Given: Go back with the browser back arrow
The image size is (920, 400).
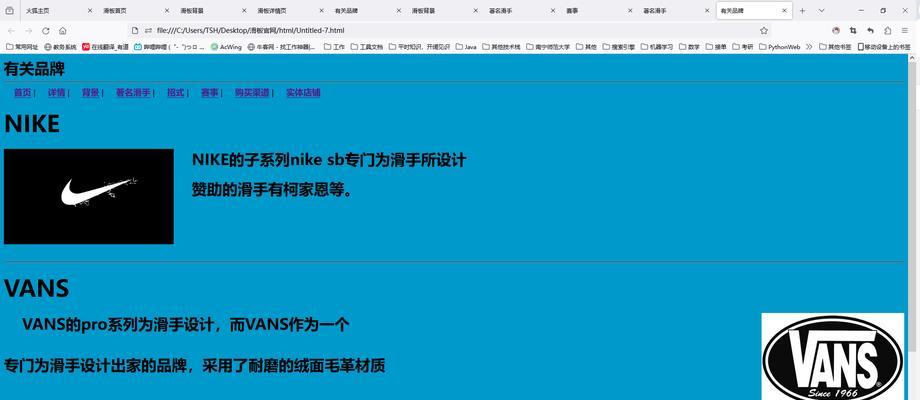Looking at the screenshot, I should tap(11, 30).
